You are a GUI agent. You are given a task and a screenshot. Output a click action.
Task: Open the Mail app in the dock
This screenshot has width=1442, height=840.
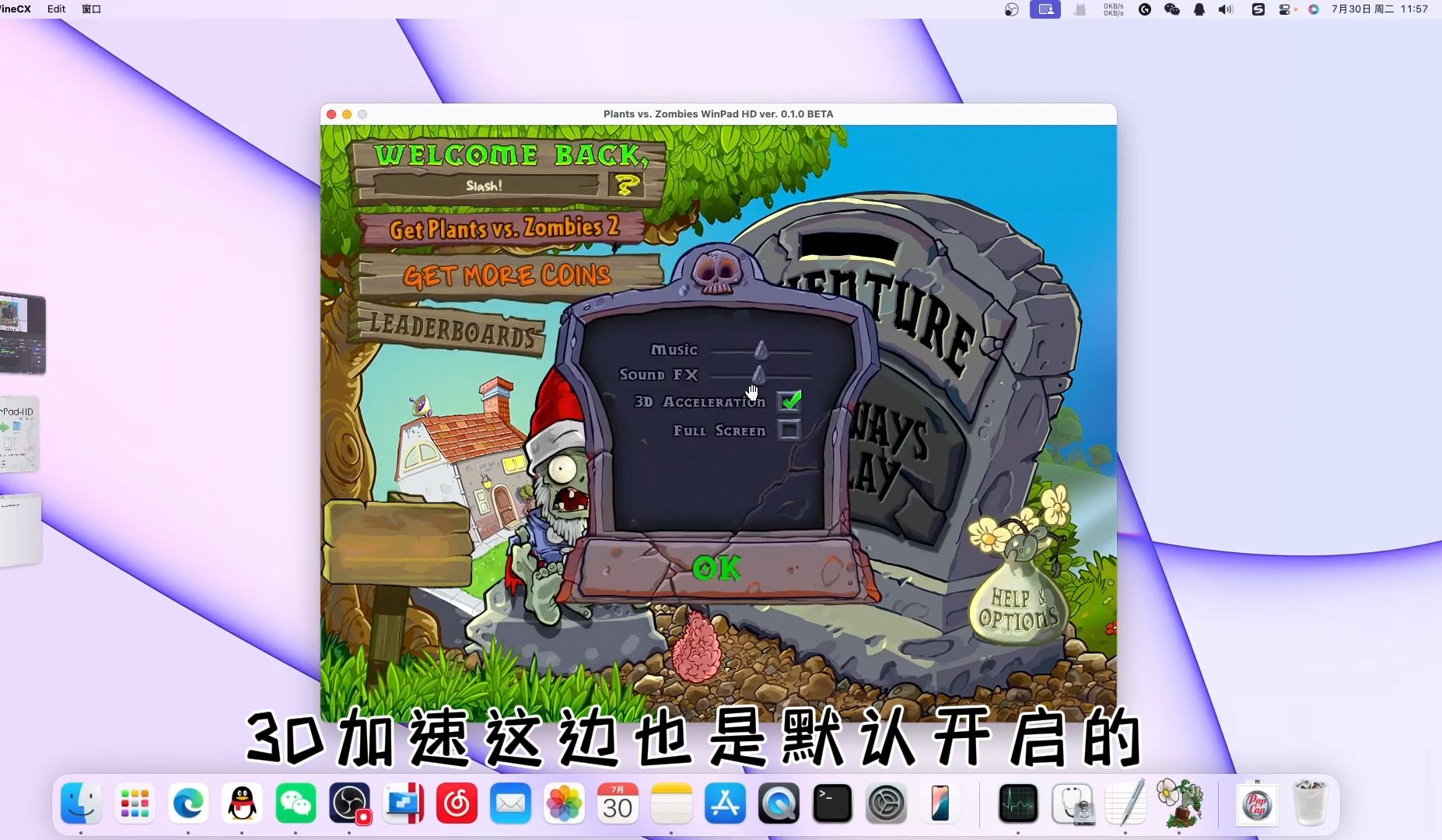coord(510,803)
